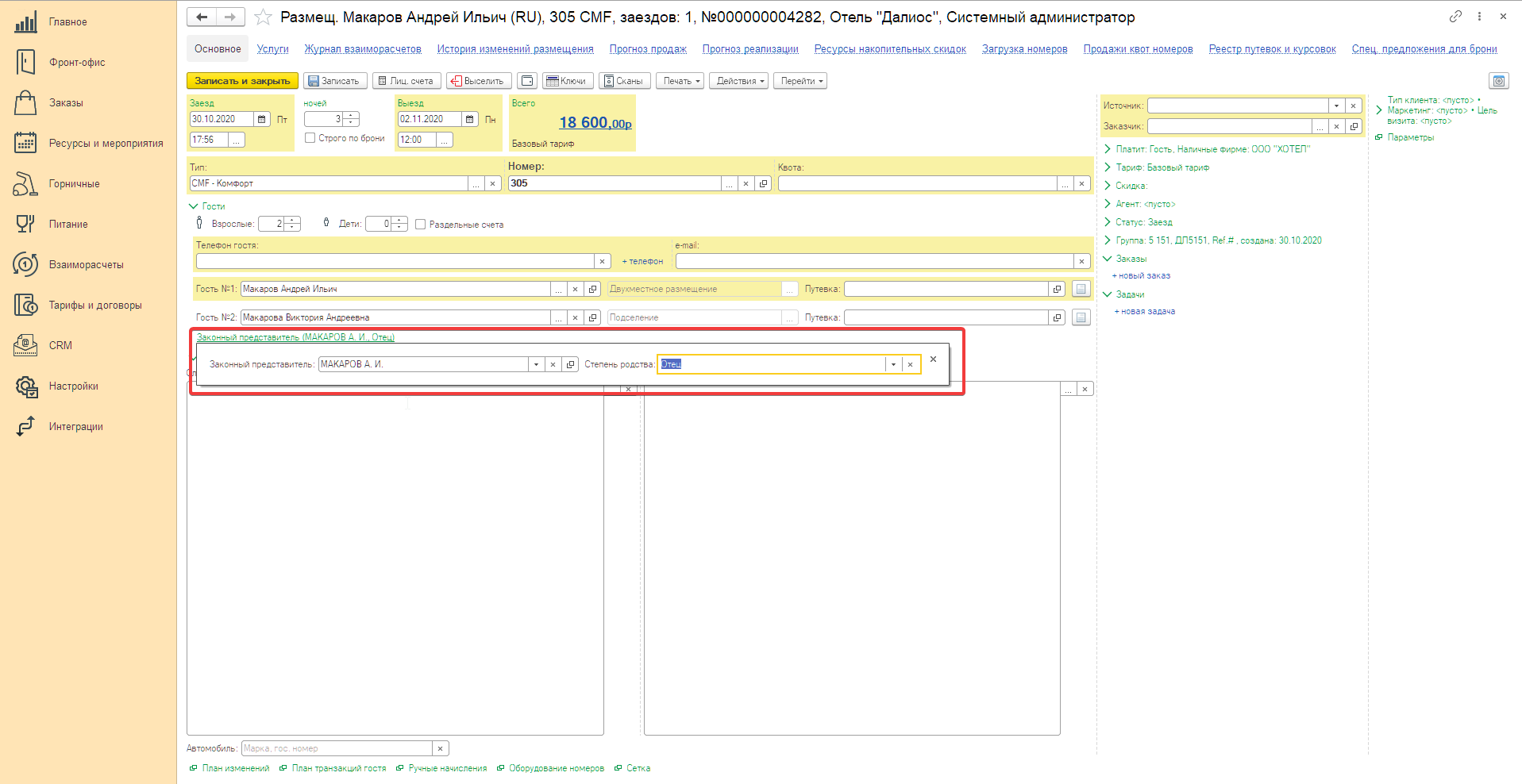1522x784 pixels.
Task: Click the + новый заказ link
Action: tap(1142, 276)
